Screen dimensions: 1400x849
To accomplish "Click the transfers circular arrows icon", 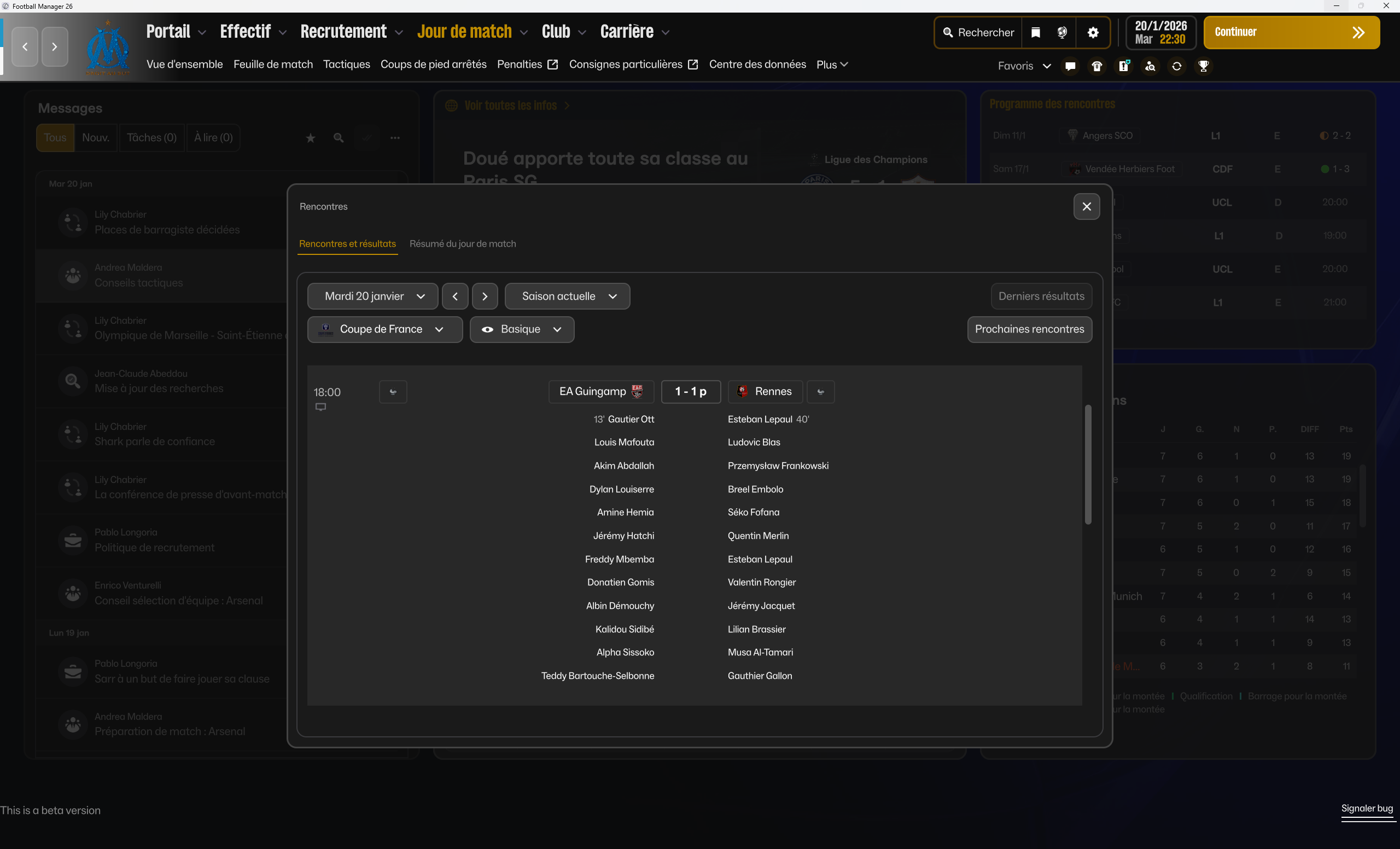I will click(x=1176, y=66).
